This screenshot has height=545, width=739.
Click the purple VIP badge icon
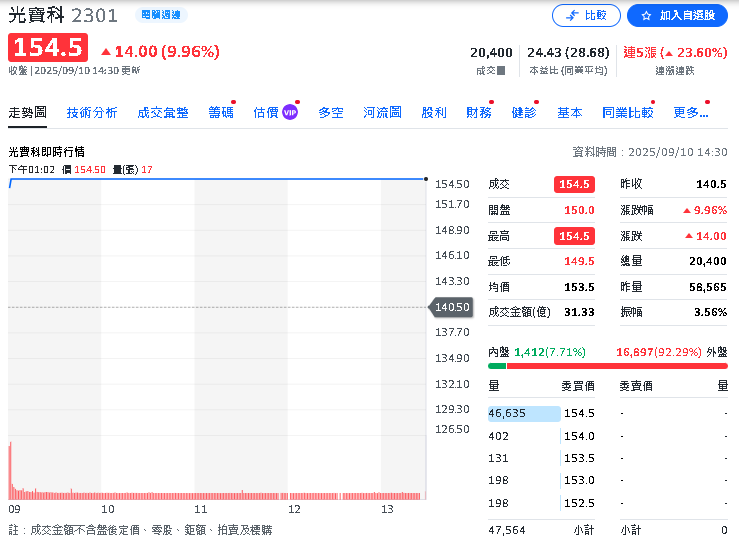coord(290,113)
